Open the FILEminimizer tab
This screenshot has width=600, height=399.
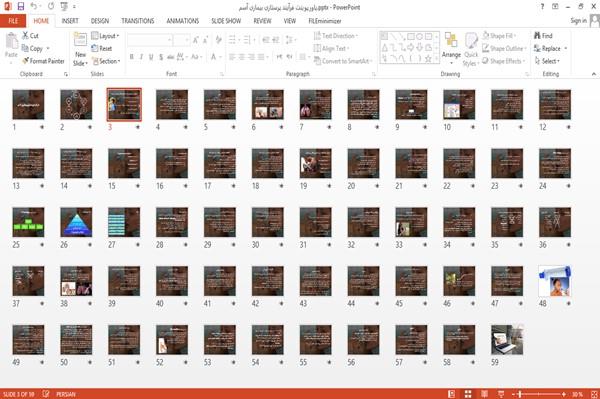(325, 21)
